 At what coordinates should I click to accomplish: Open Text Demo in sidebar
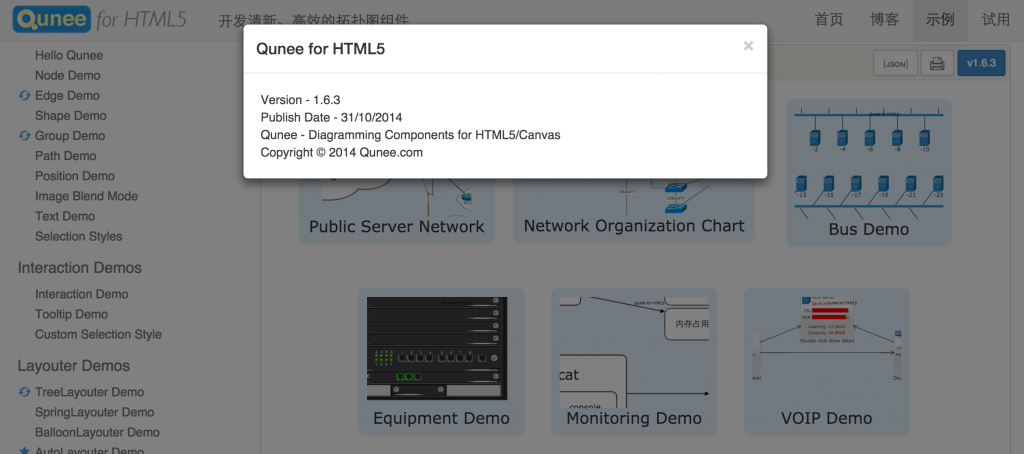(65, 216)
